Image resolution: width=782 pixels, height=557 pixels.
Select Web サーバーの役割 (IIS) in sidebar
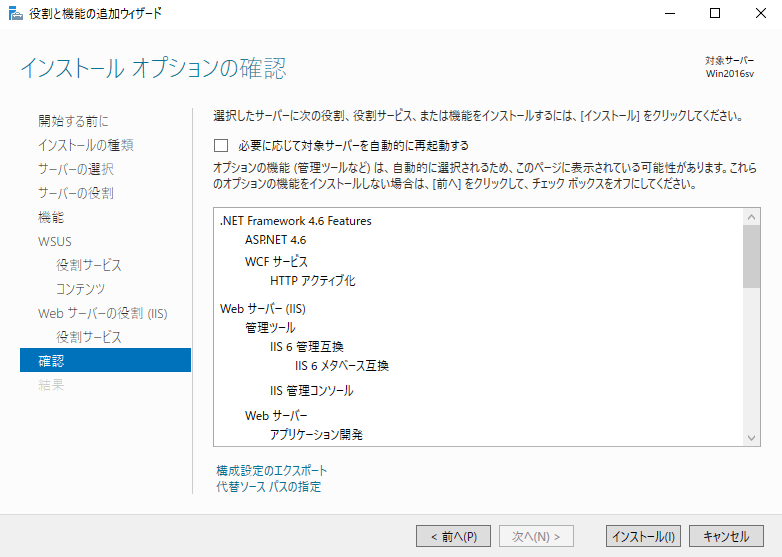pyautogui.click(x=103, y=313)
